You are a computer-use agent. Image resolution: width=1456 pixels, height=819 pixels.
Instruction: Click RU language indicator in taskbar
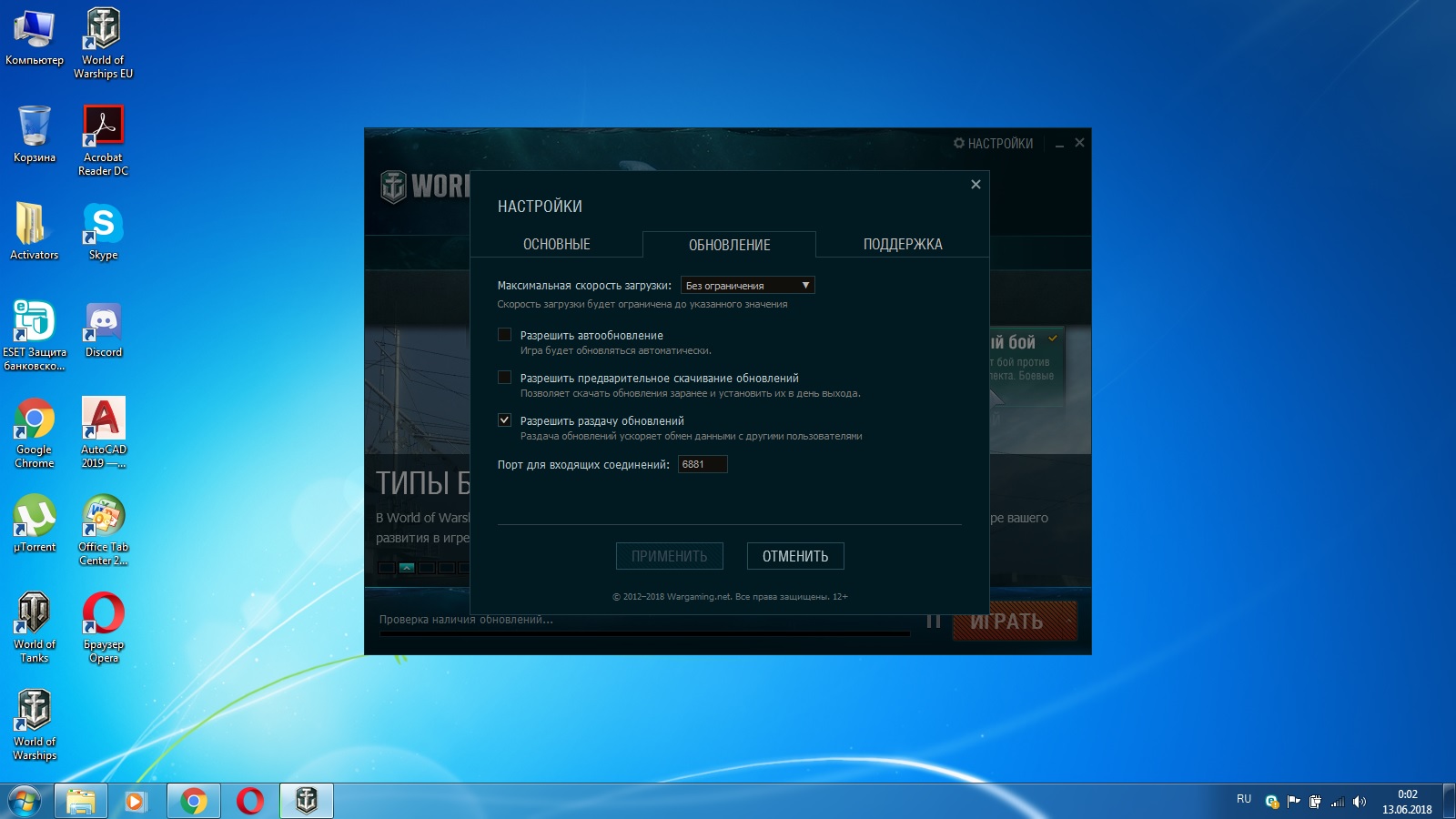tap(1244, 799)
